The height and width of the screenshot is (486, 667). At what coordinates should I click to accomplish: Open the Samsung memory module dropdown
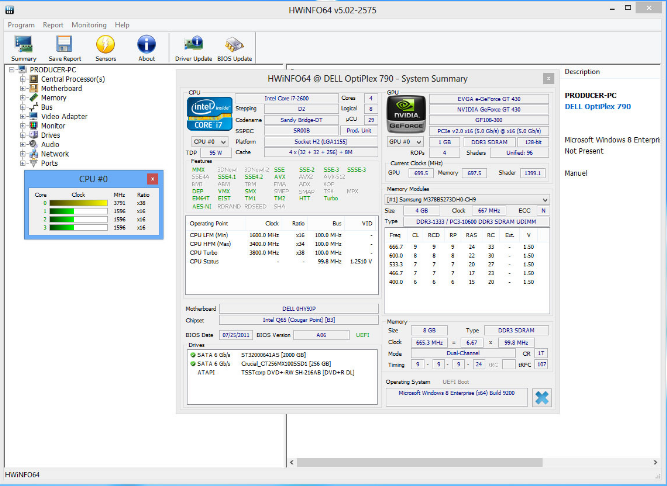(x=467, y=199)
